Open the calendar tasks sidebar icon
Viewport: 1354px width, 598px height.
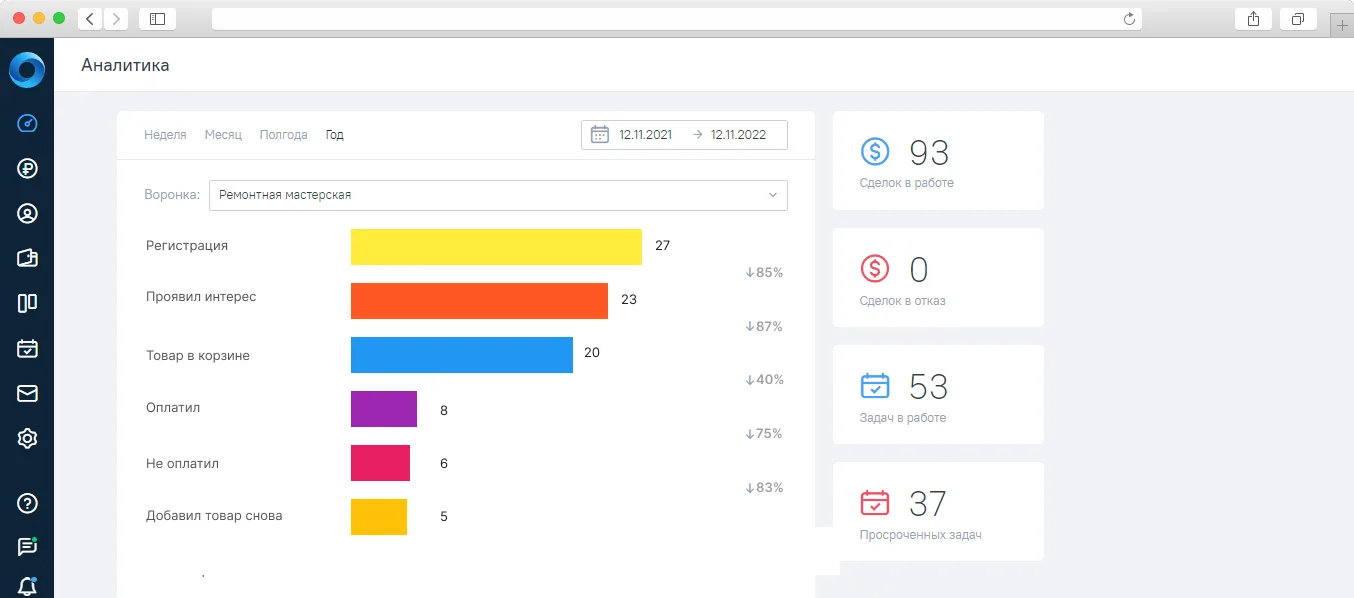click(27, 348)
